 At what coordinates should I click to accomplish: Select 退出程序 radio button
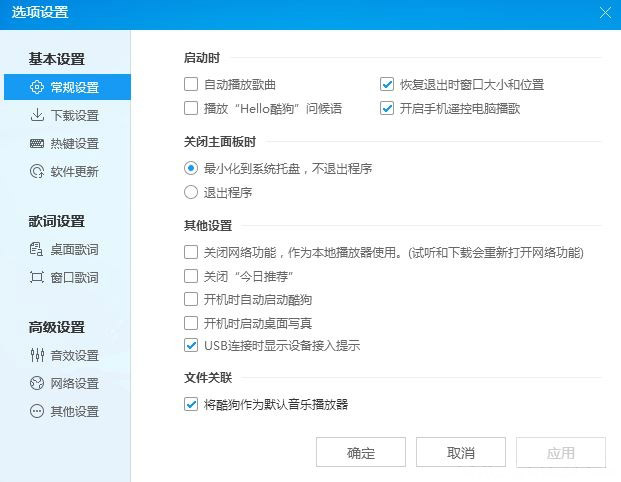(x=191, y=192)
